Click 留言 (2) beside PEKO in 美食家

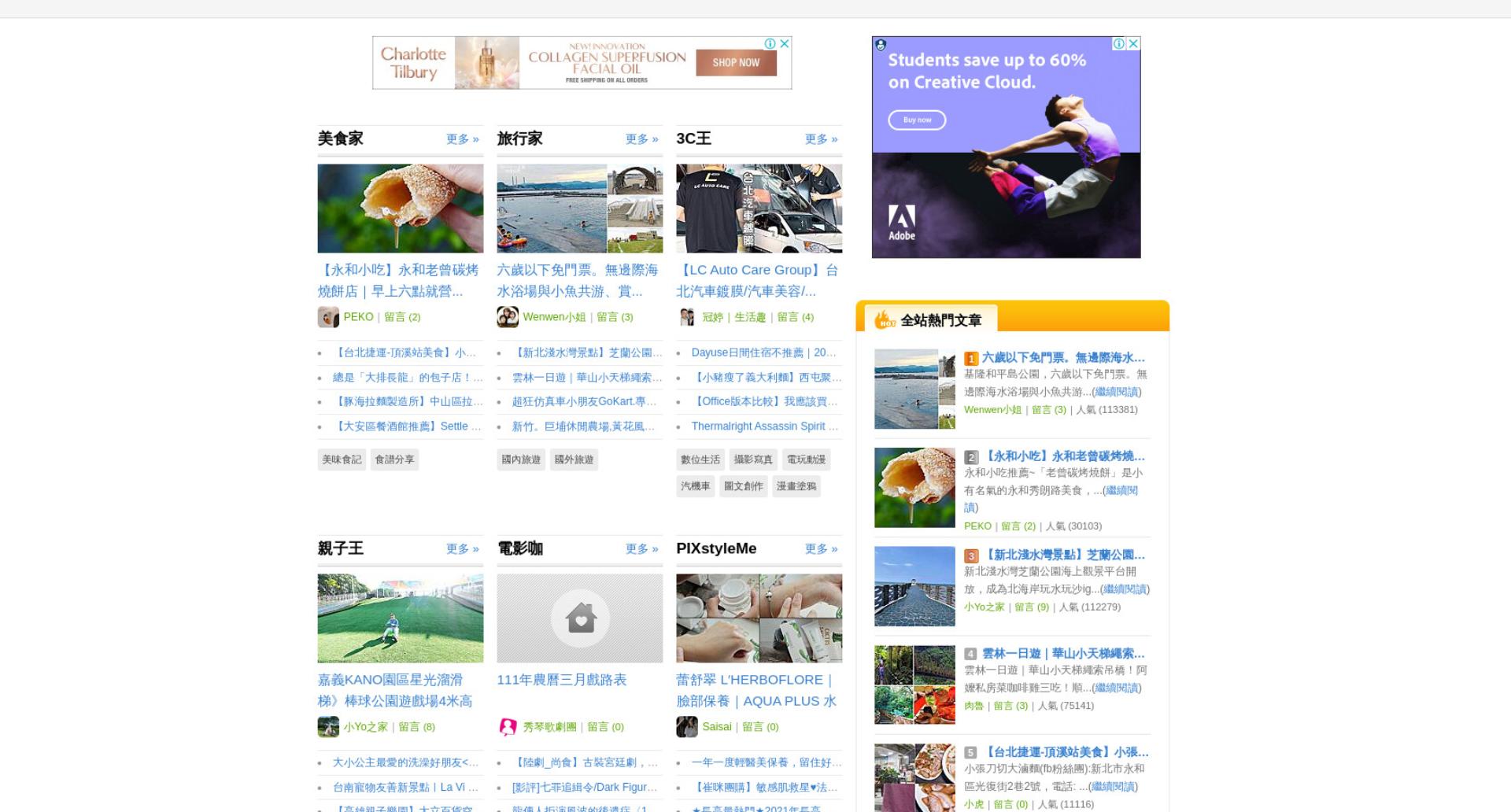402,317
